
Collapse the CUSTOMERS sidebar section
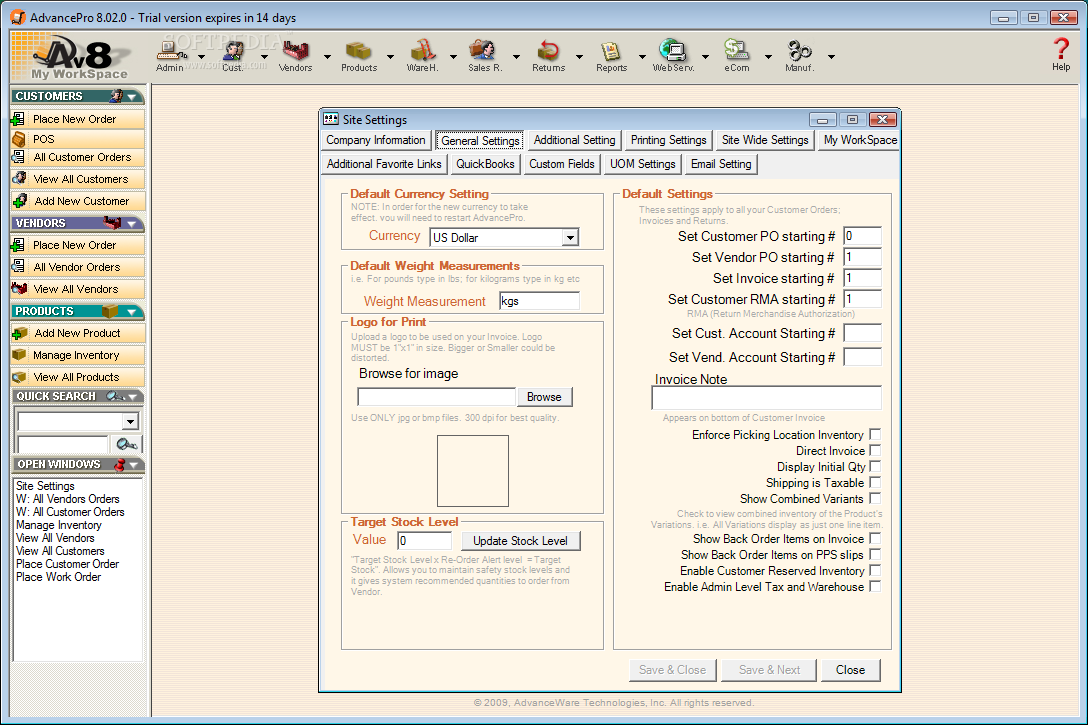click(x=132, y=96)
